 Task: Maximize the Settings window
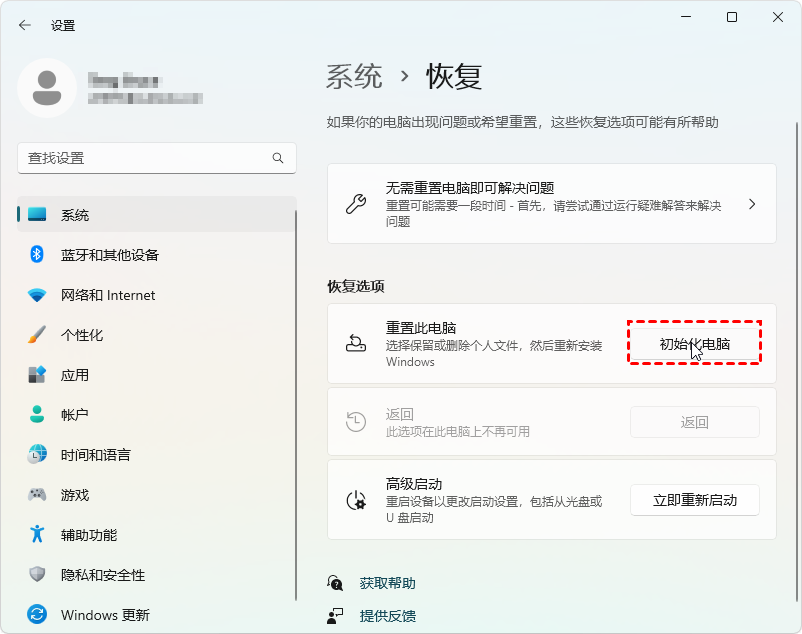(x=732, y=17)
